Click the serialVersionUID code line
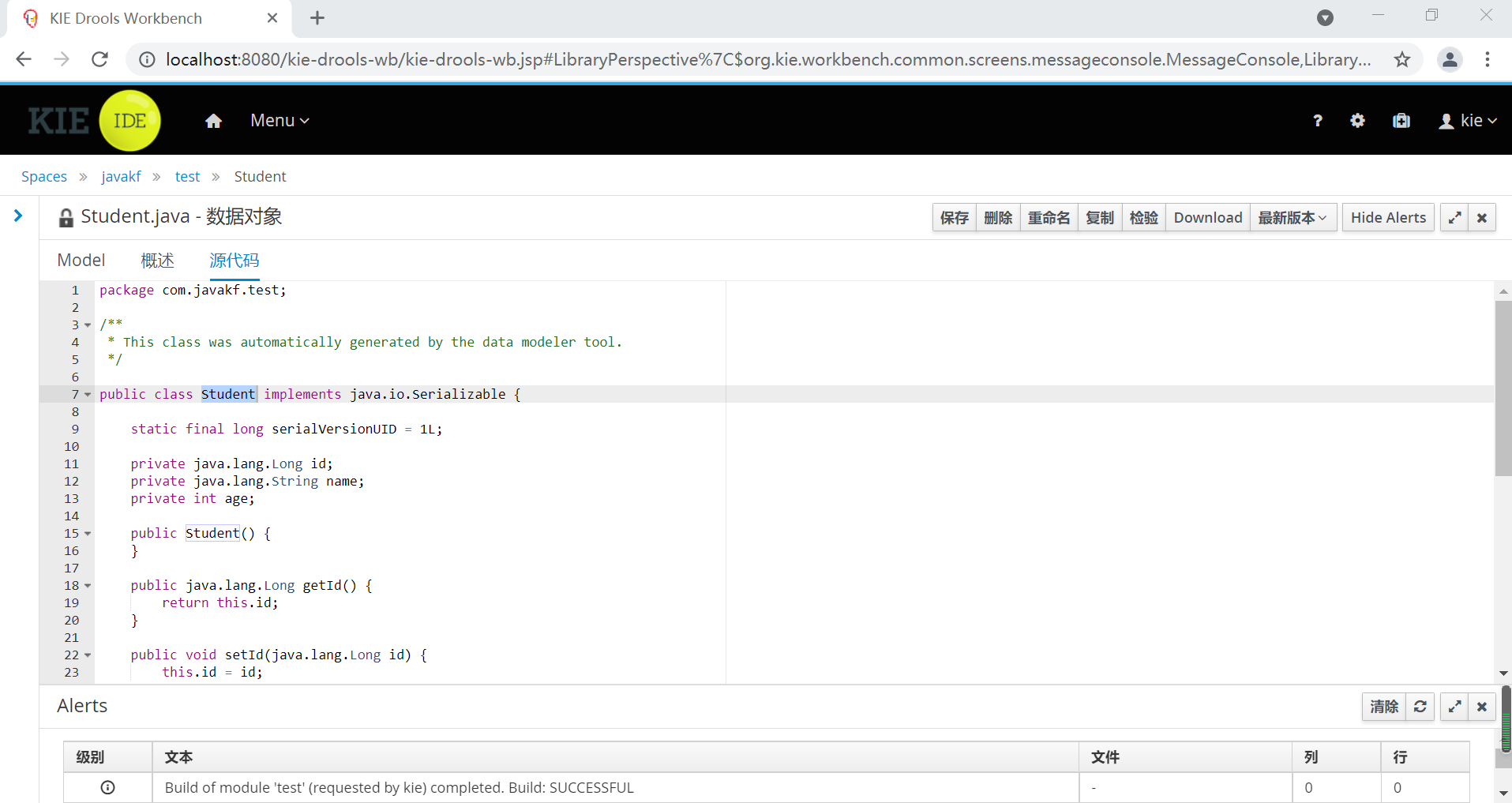 [x=287, y=429]
